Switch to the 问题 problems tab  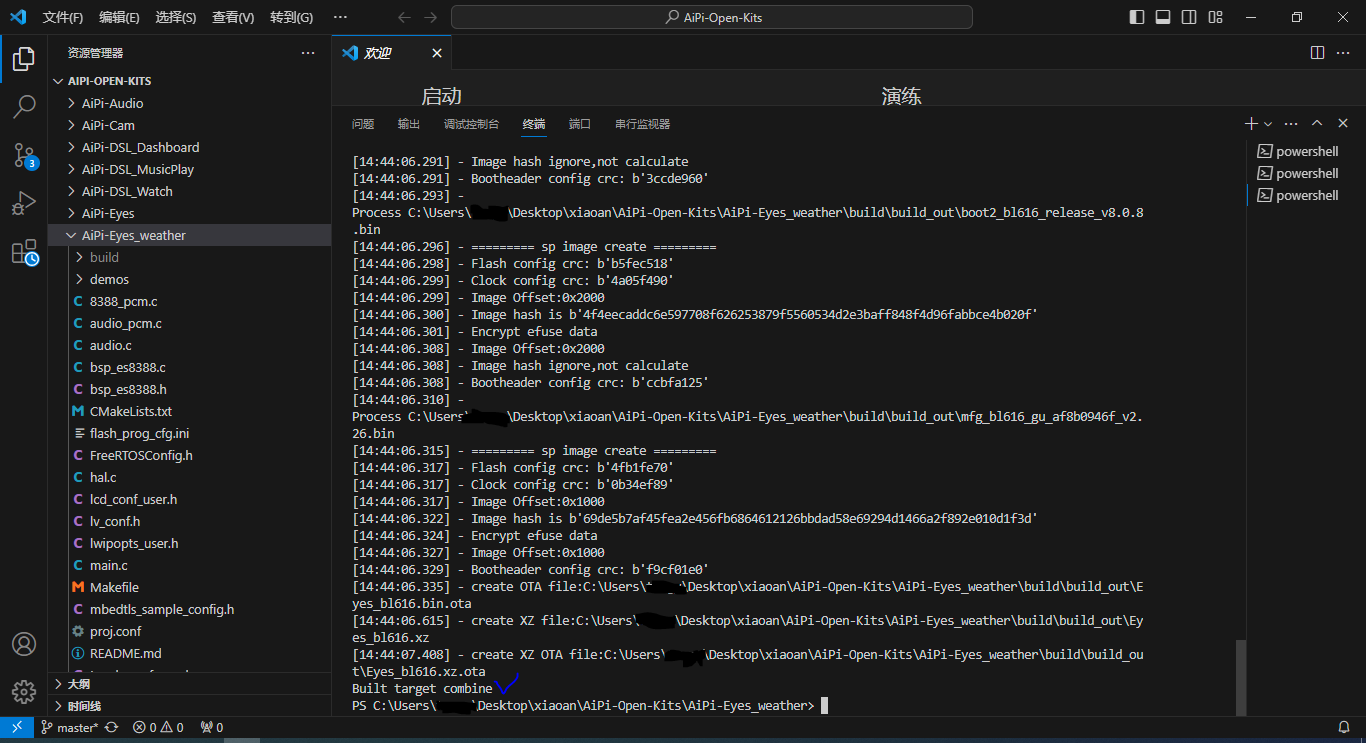[363, 124]
